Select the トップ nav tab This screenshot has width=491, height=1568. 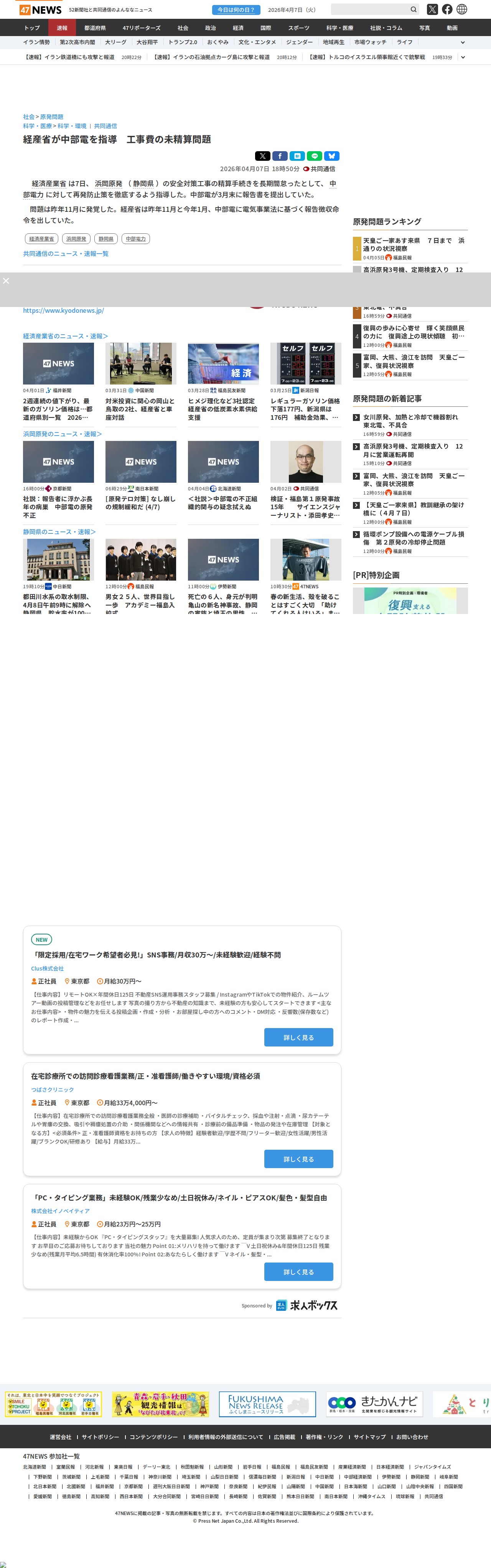[31, 28]
